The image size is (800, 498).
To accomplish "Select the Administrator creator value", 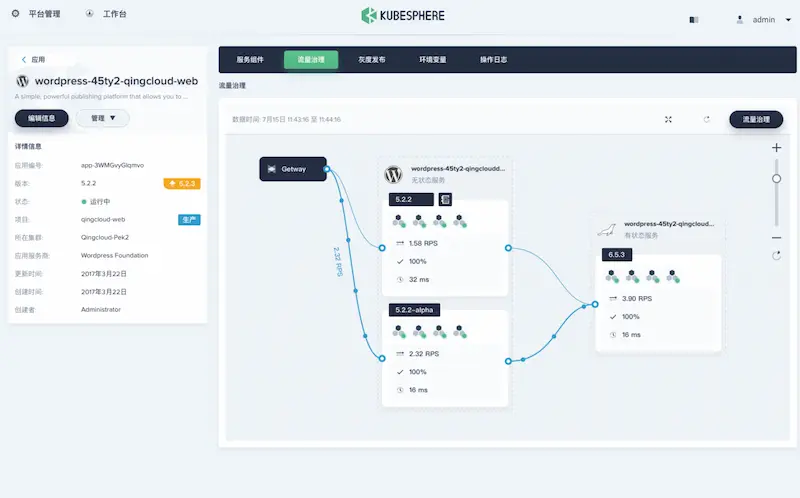I will tap(101, 309).
